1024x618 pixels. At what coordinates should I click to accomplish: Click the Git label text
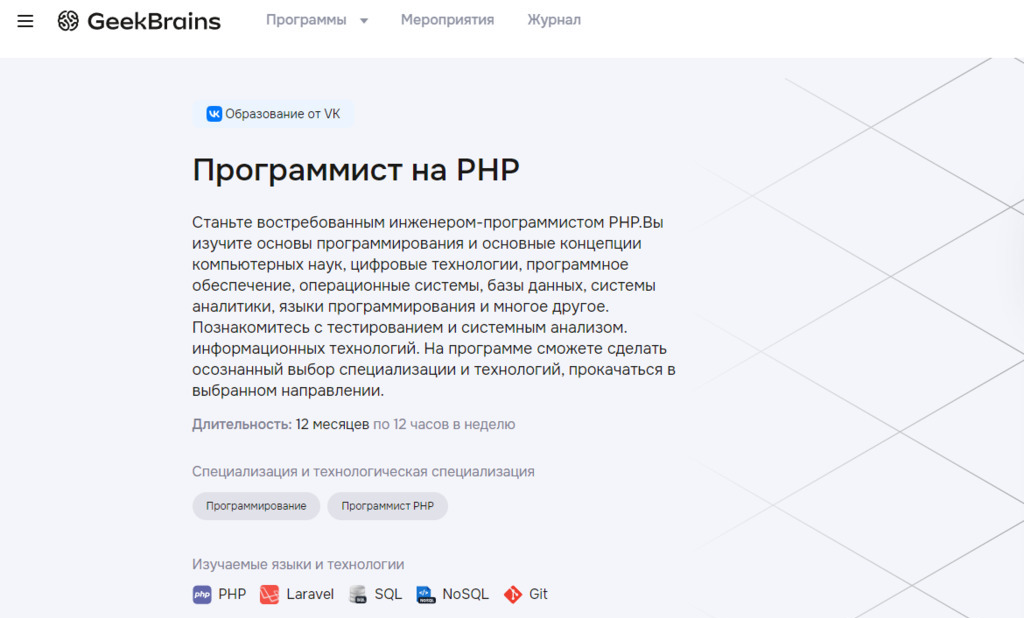538,594
